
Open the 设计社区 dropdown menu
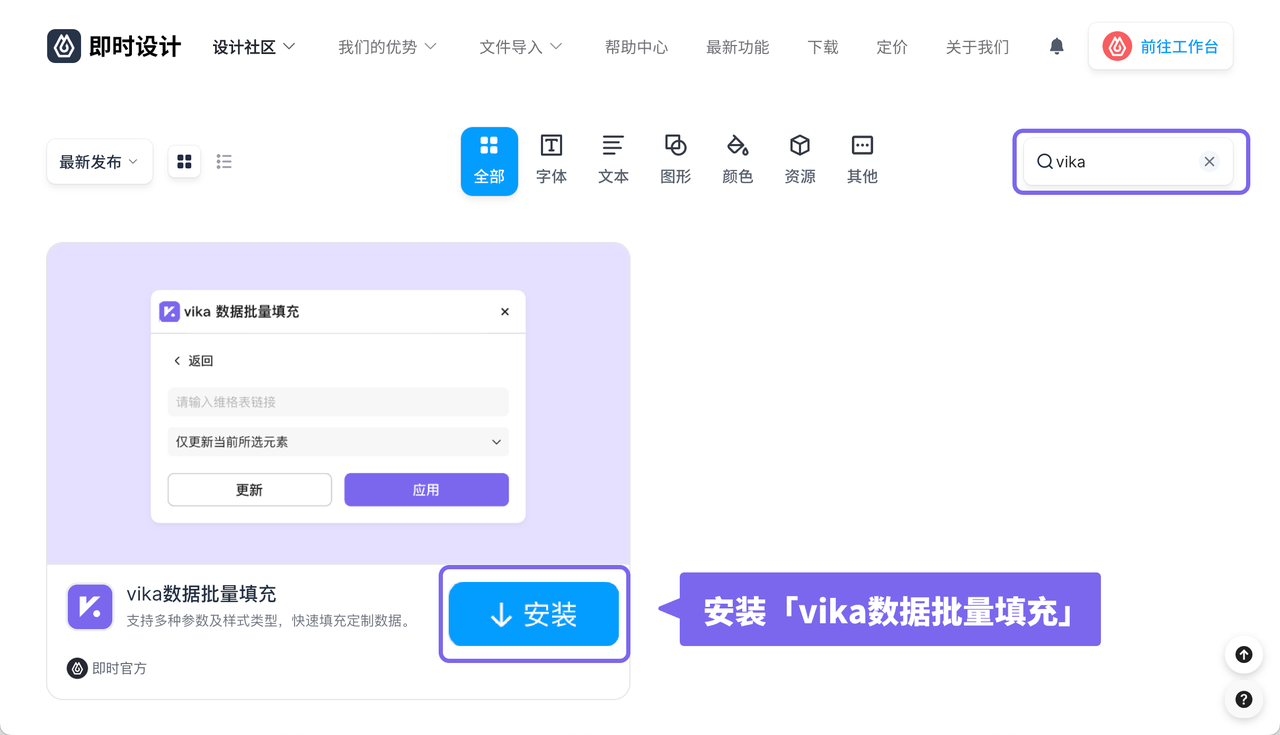tap(254, 47)
